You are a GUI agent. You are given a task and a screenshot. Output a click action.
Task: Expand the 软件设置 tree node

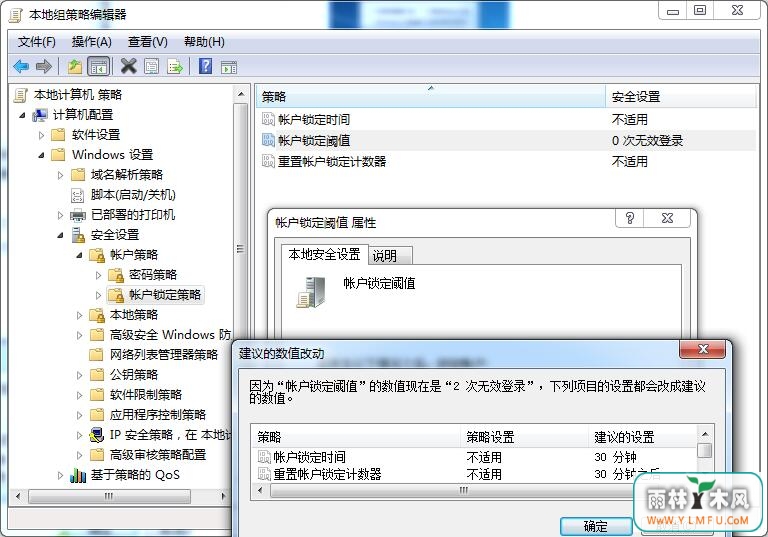[41, 135]
